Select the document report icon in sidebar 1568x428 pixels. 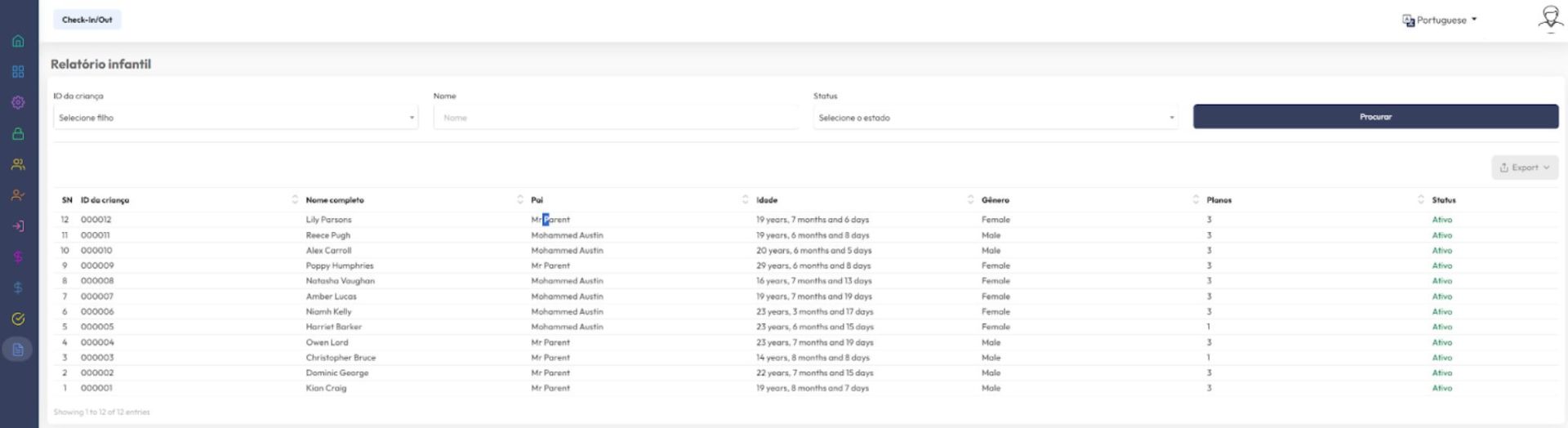(18, 350)
